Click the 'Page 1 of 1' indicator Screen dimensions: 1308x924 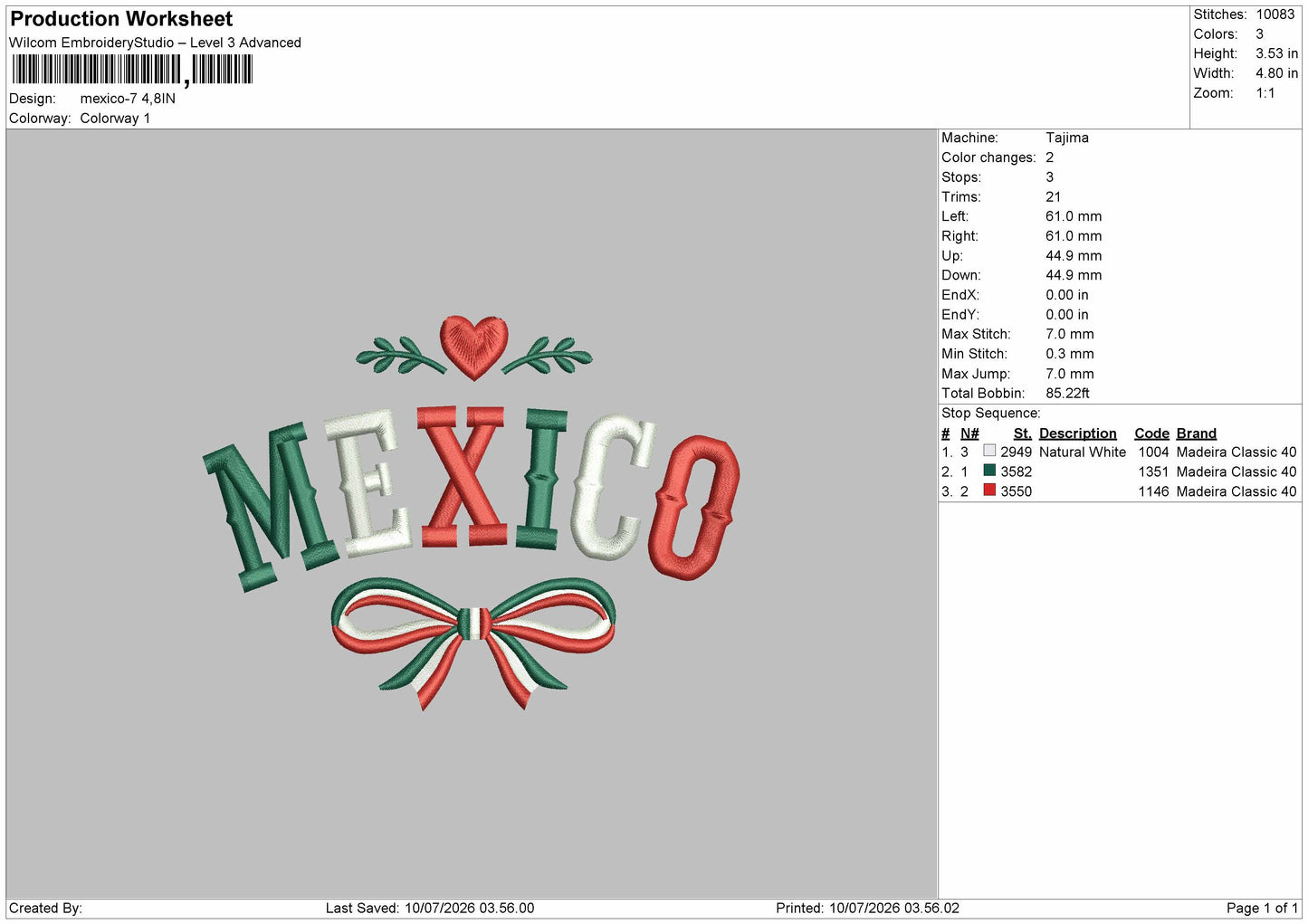click(1262, 908)
